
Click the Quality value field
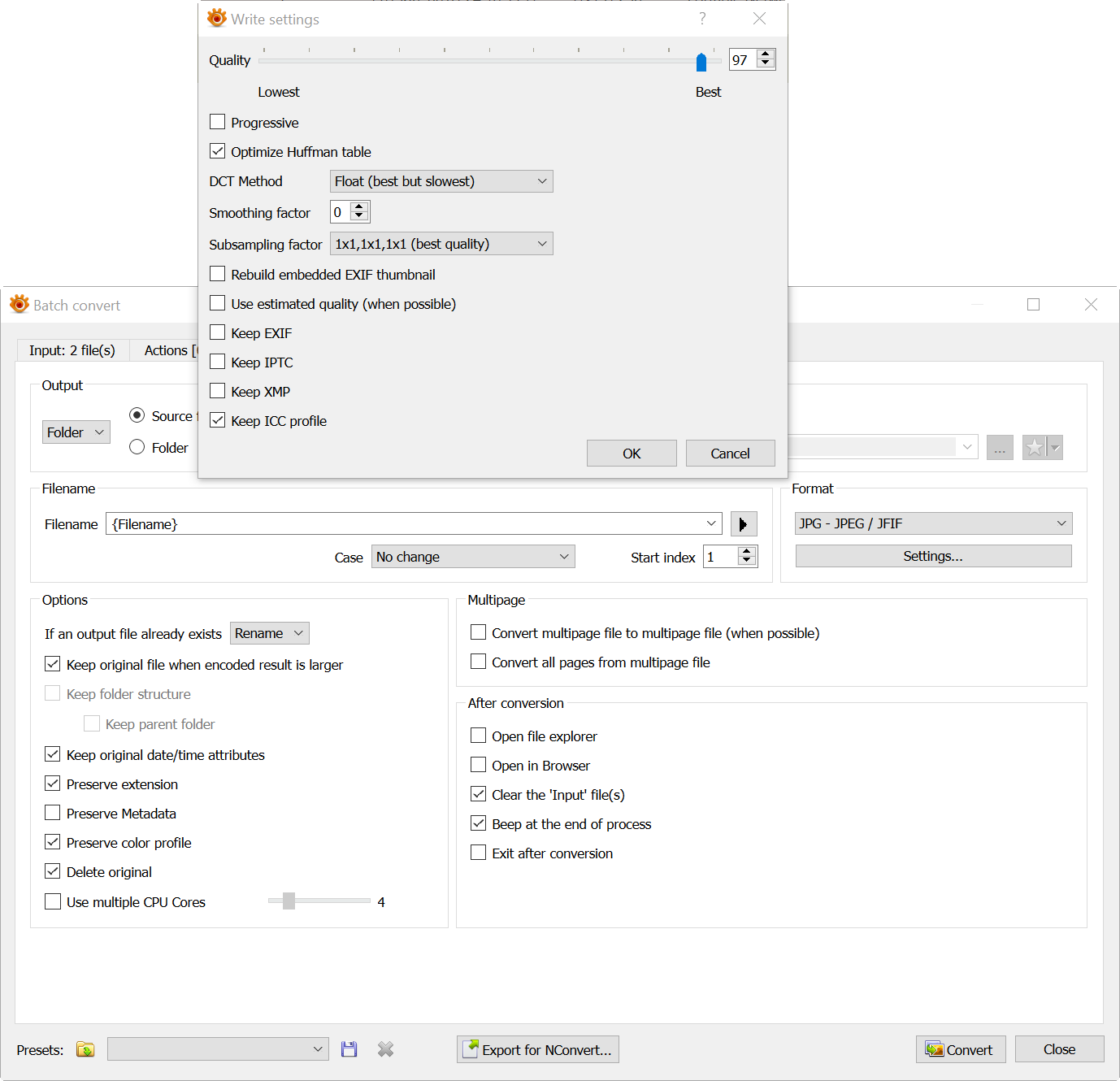tap(742, 59)
